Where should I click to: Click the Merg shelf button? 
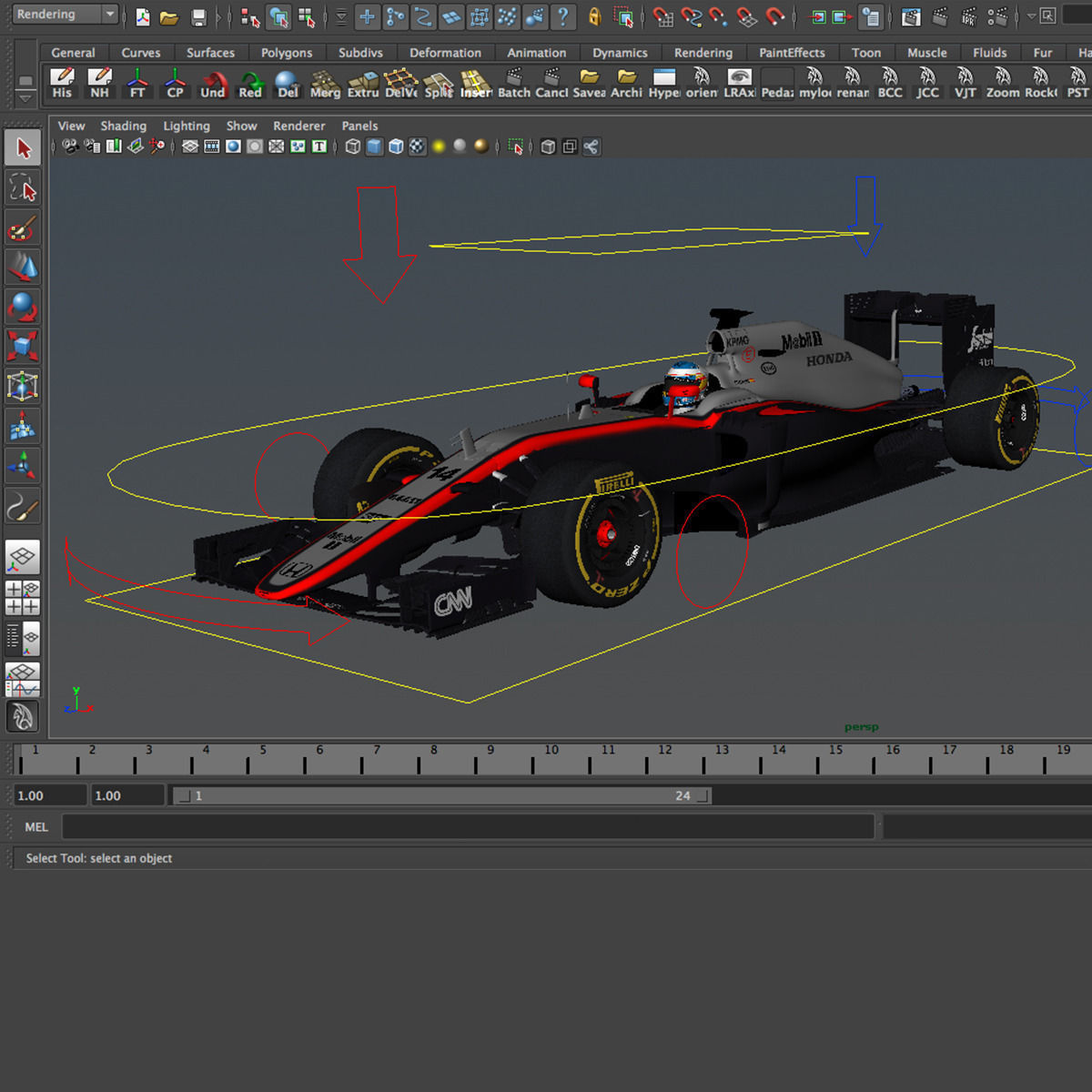[x=325, y=83]
